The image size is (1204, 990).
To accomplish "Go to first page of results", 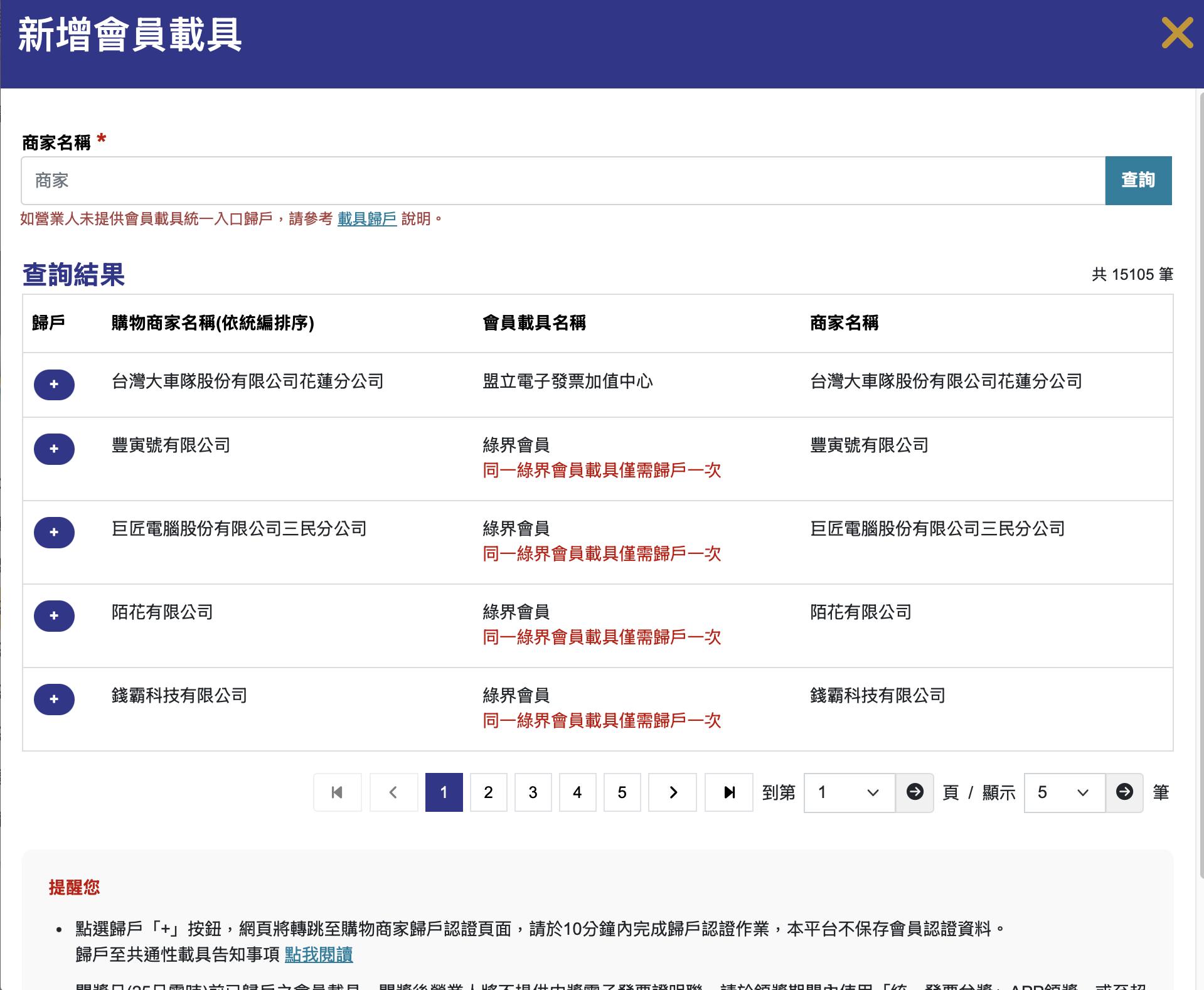I will (x=338, y=792).
